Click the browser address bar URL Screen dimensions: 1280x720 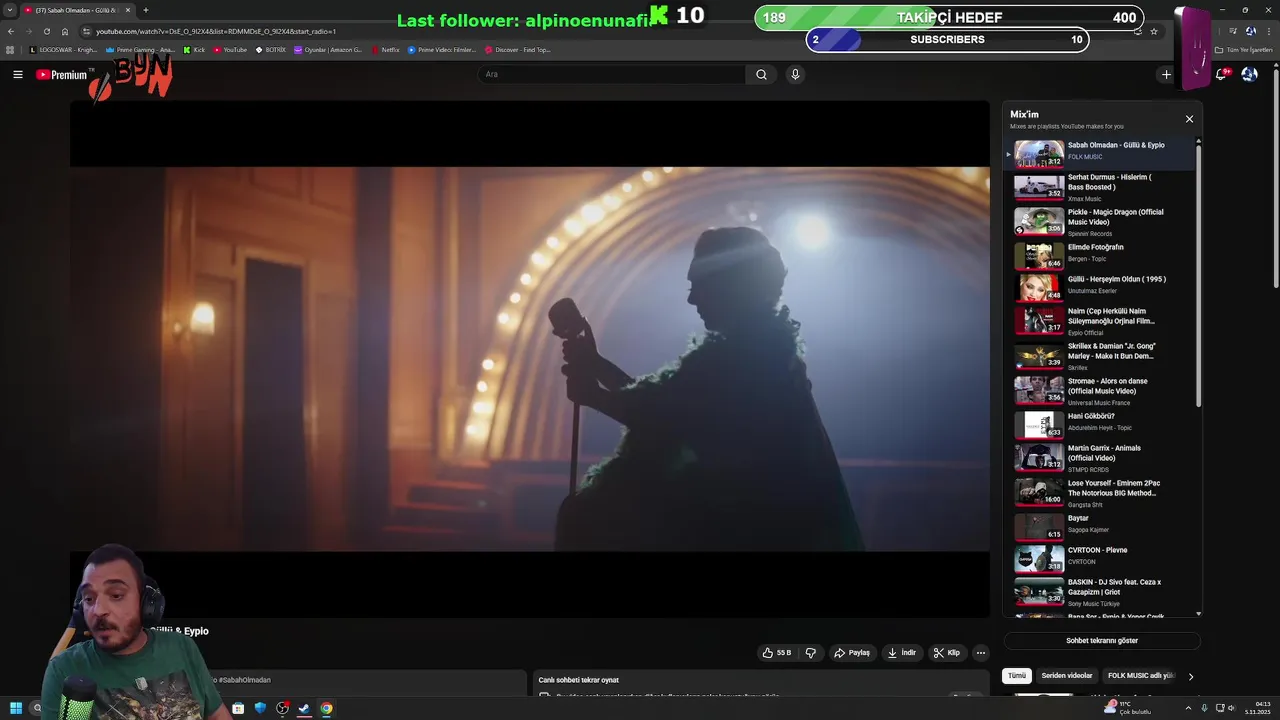click(x=216, y=31)
